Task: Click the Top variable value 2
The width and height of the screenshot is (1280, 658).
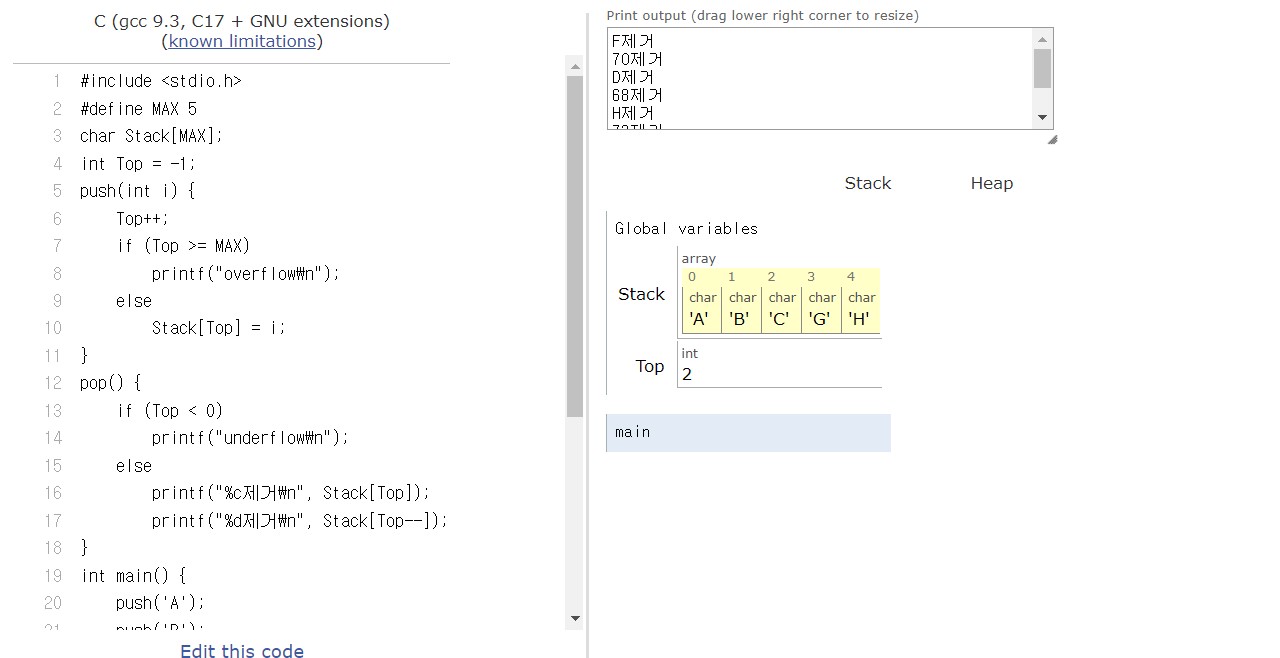Action: 687,374
